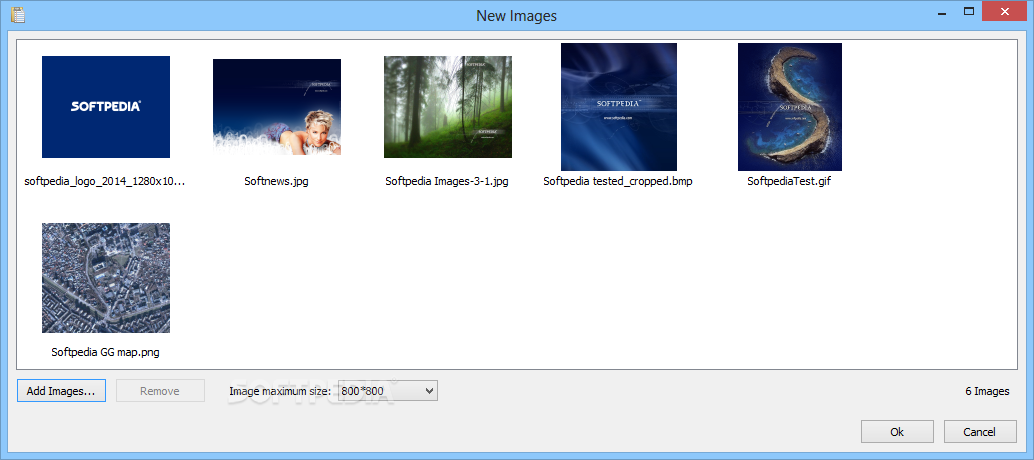Click the softpedia_logo_2014_1280x10... file name

tap(106, 181)
